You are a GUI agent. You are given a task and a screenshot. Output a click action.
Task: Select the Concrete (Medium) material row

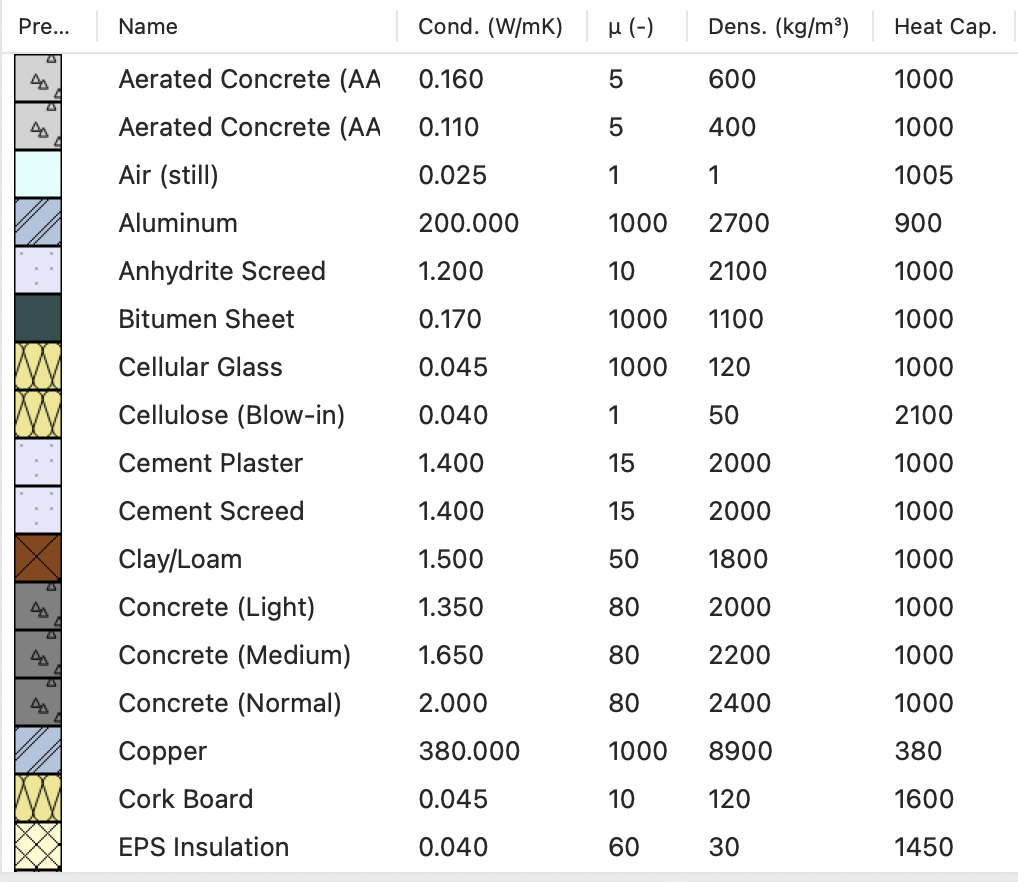pyautogui.click(x=234, y=655)
